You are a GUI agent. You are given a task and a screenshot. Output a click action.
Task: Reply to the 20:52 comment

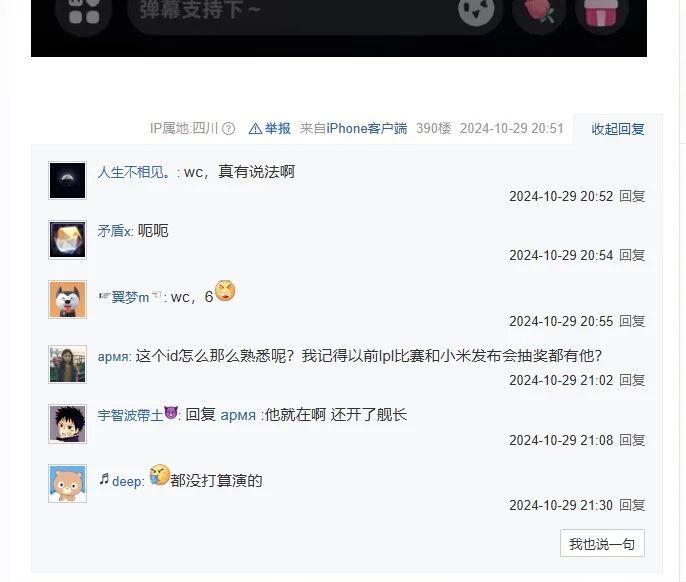pos(632,196)
